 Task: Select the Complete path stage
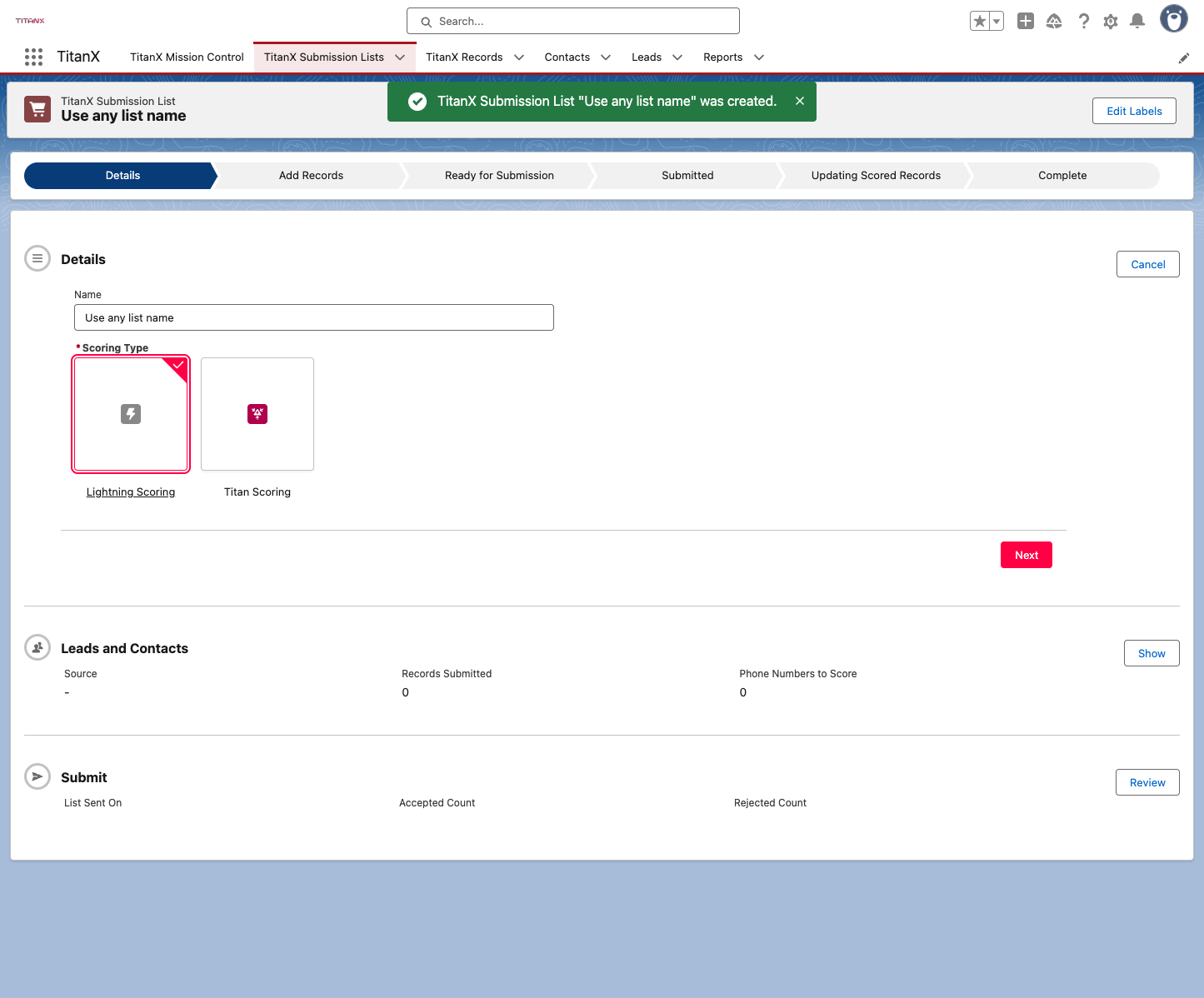click(1062, 176)
